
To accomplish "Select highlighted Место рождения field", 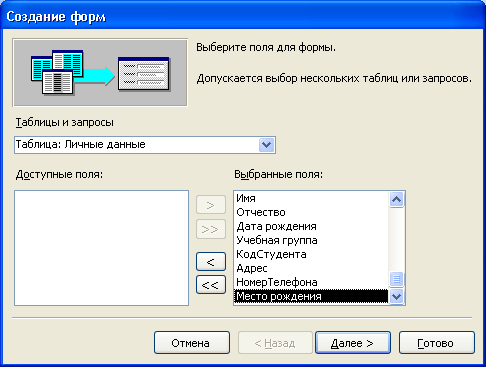I will point(312,296).
